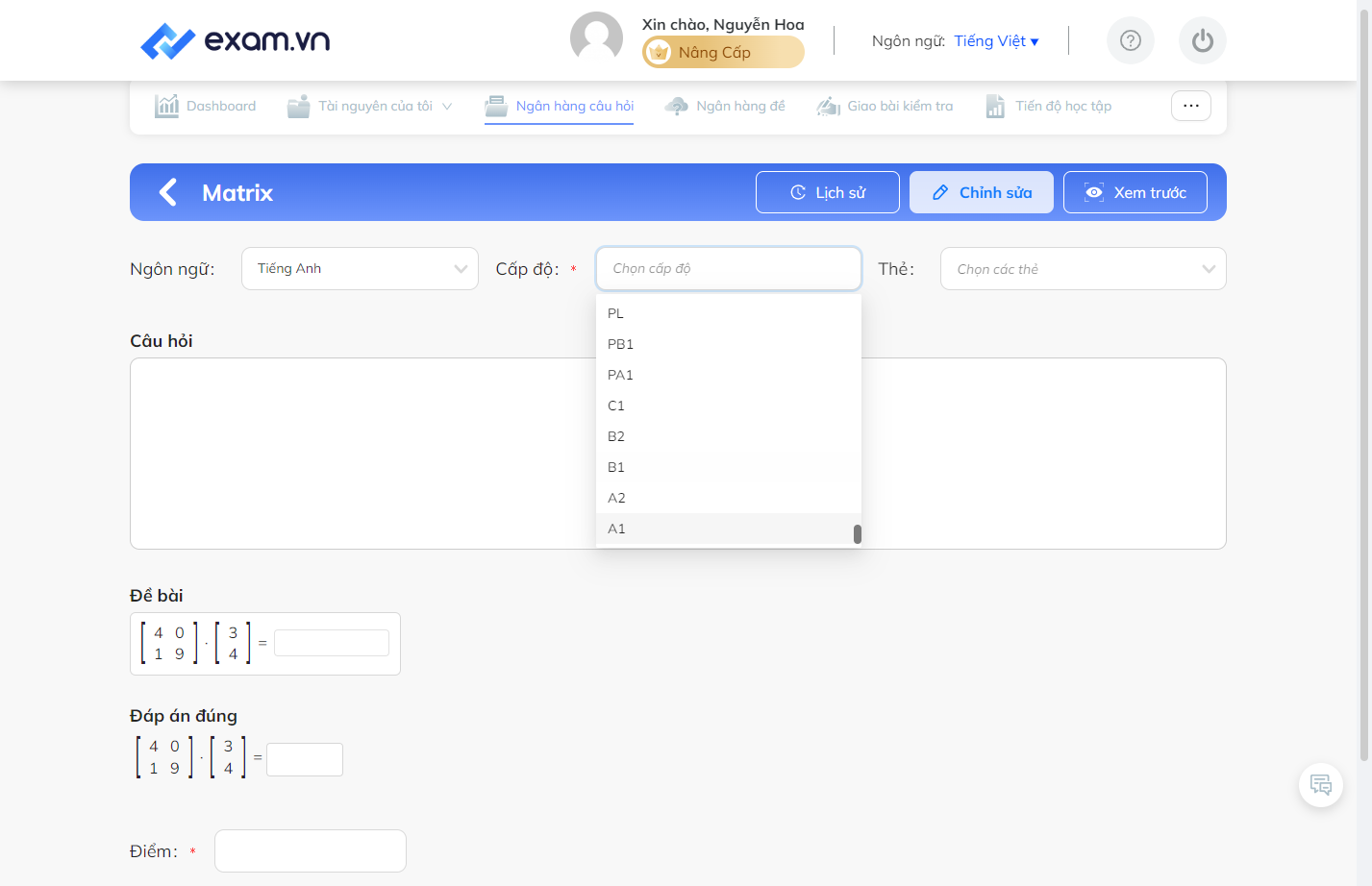
Task: Click the level list scrollbar thumb
Action: click(858, 533)
